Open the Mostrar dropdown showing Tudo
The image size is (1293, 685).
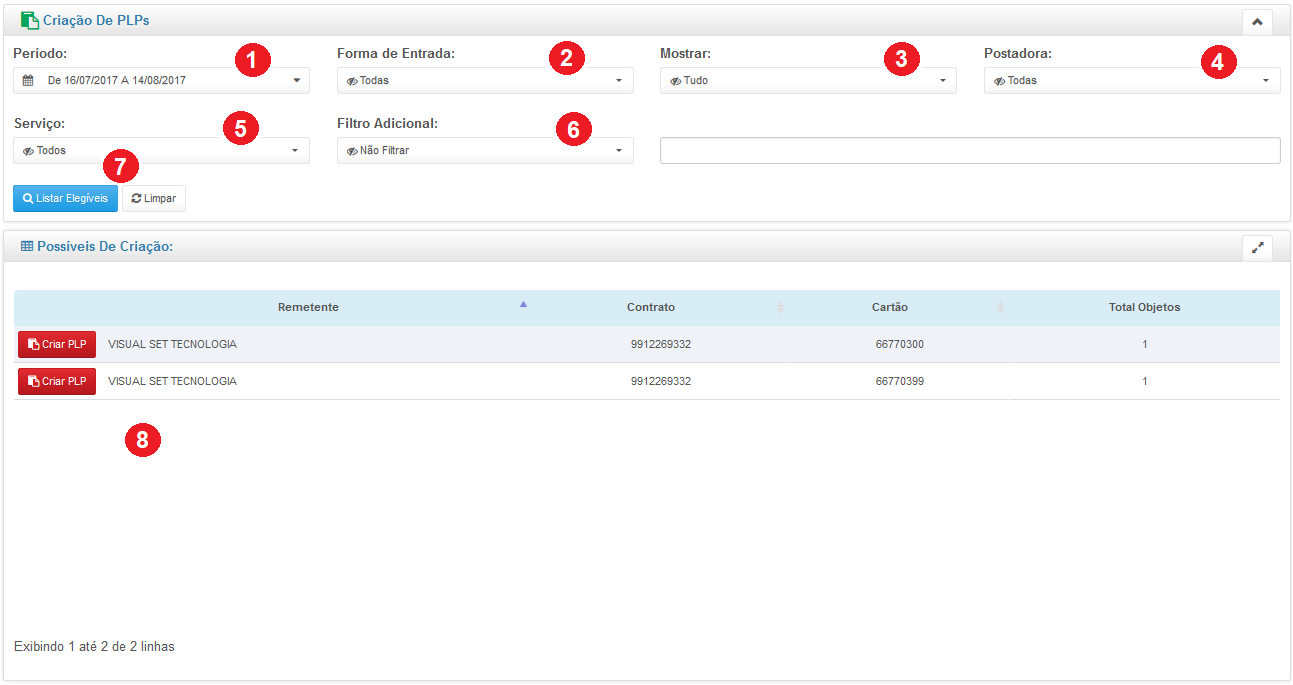(808, 81)
